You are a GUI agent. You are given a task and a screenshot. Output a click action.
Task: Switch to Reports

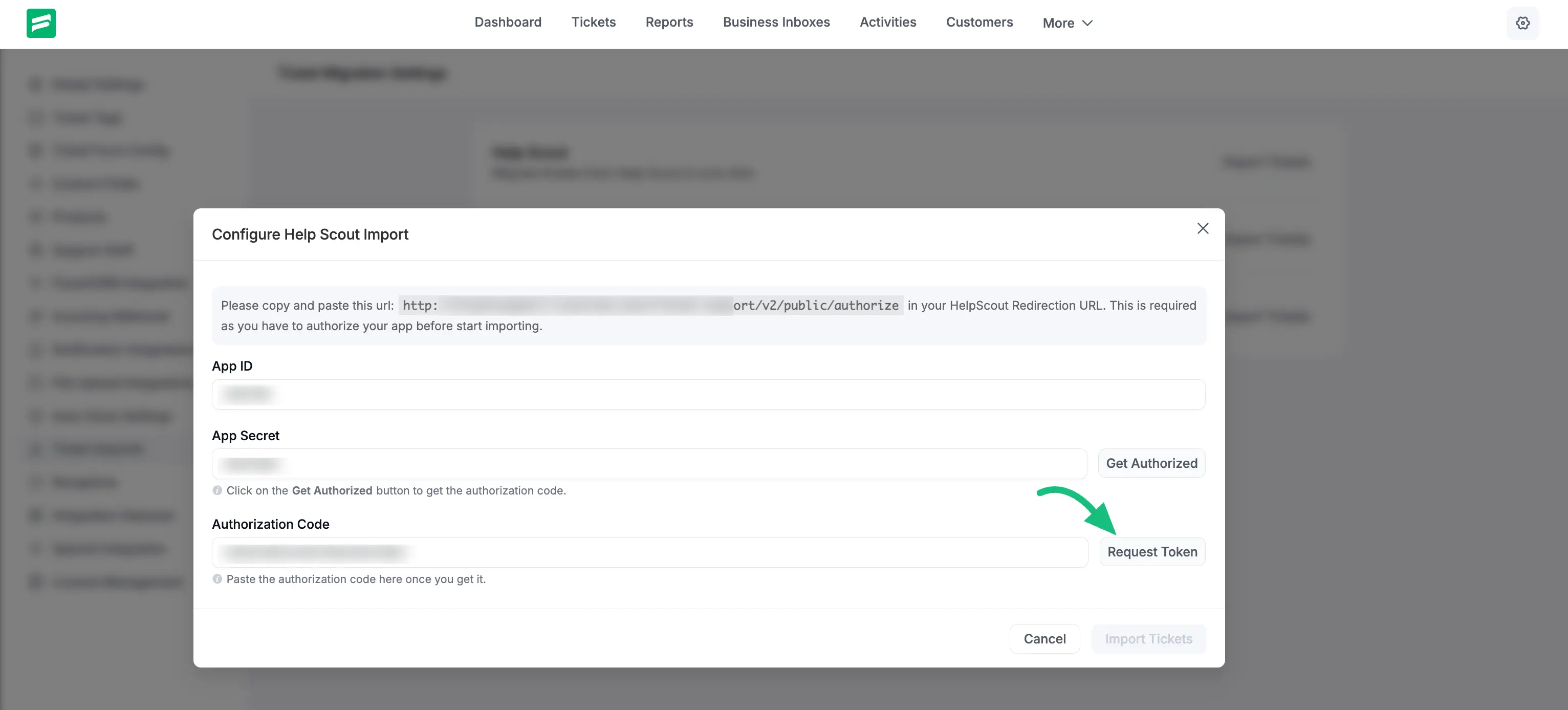(669, 22)
